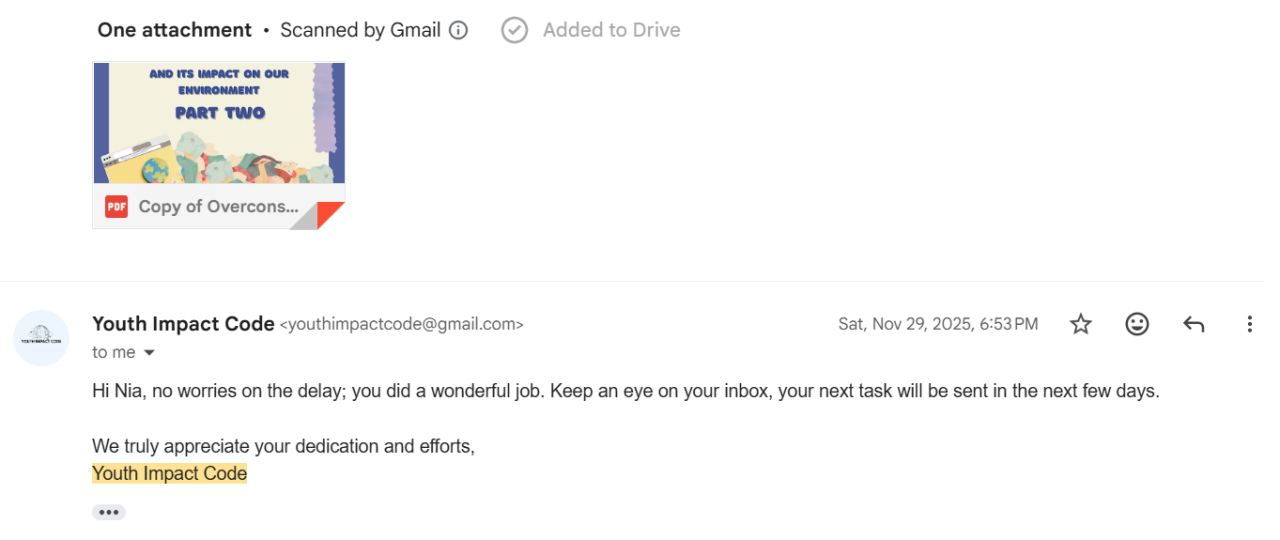Click the "Added to Drive" label
The width and height of the screenshot is (1280, 540).
(x=611, y=30)
